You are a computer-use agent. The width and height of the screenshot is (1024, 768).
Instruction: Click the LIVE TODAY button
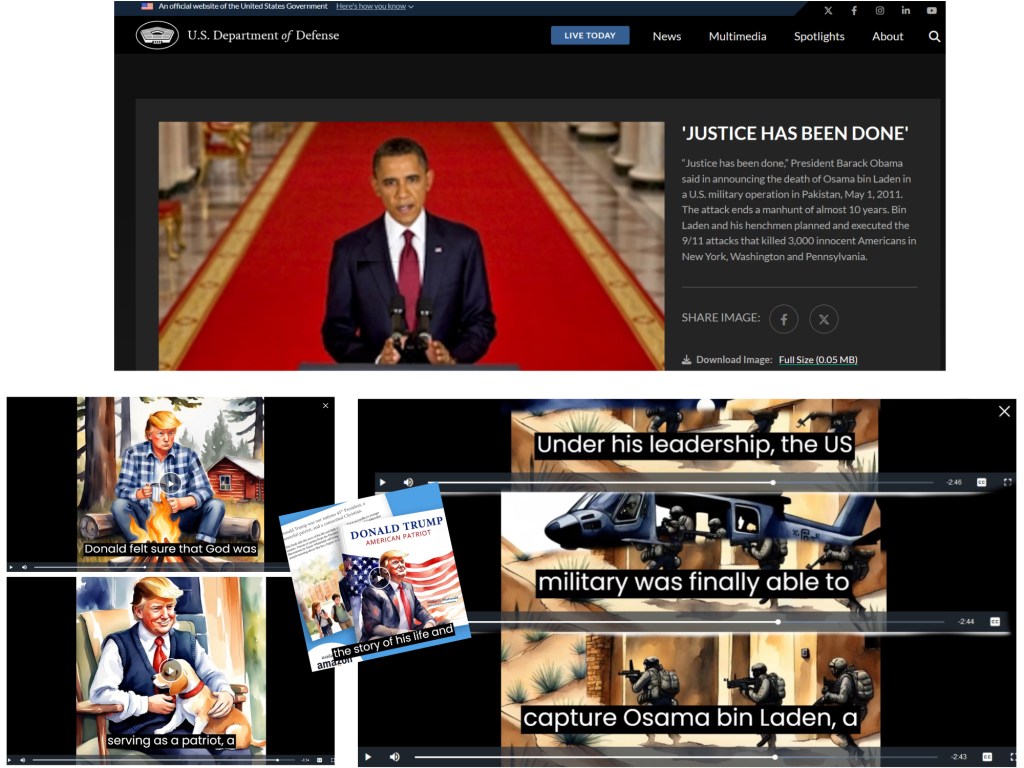590,36
